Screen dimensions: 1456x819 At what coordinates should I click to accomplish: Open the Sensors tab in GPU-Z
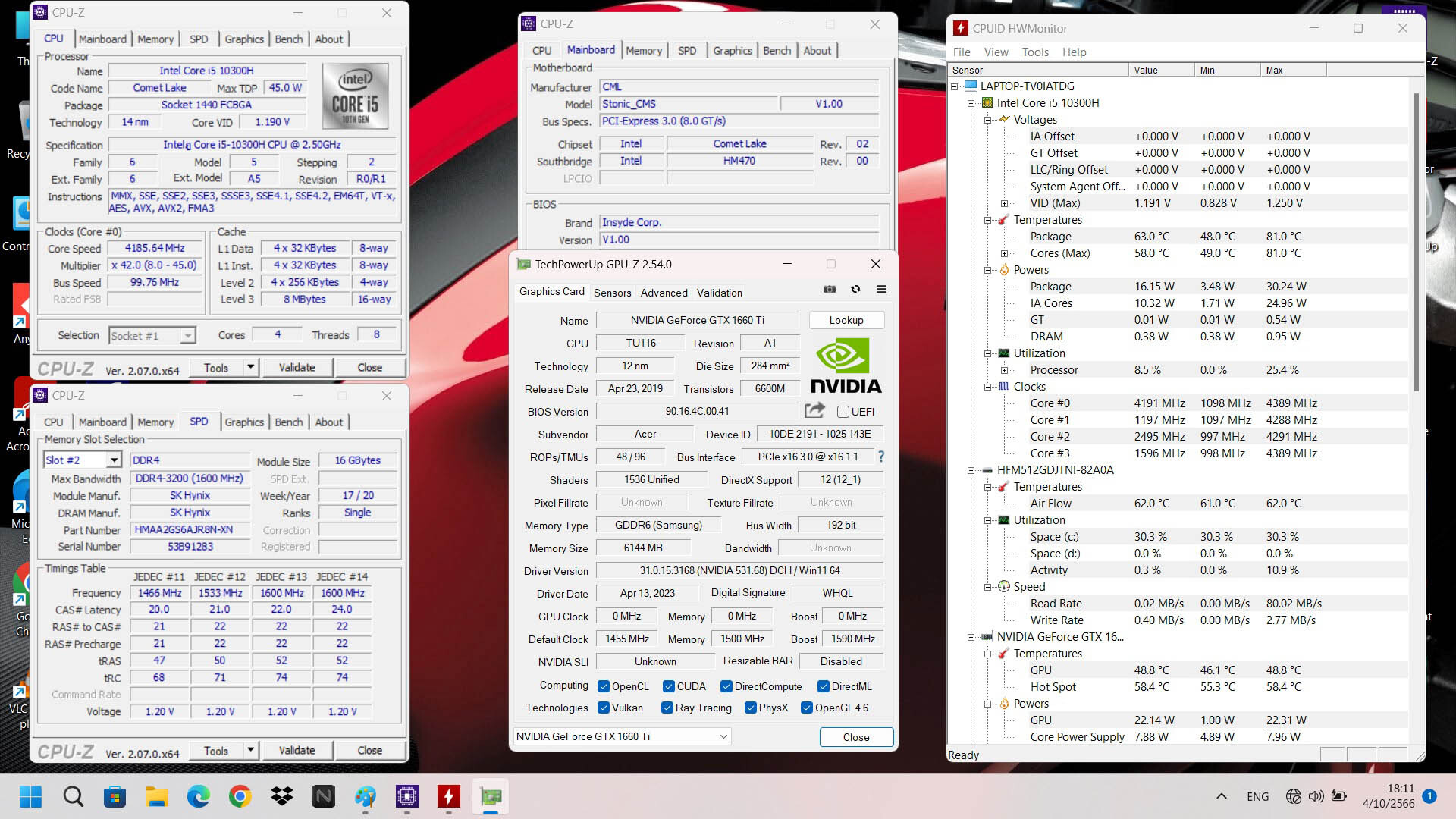(x=612, y=293)
